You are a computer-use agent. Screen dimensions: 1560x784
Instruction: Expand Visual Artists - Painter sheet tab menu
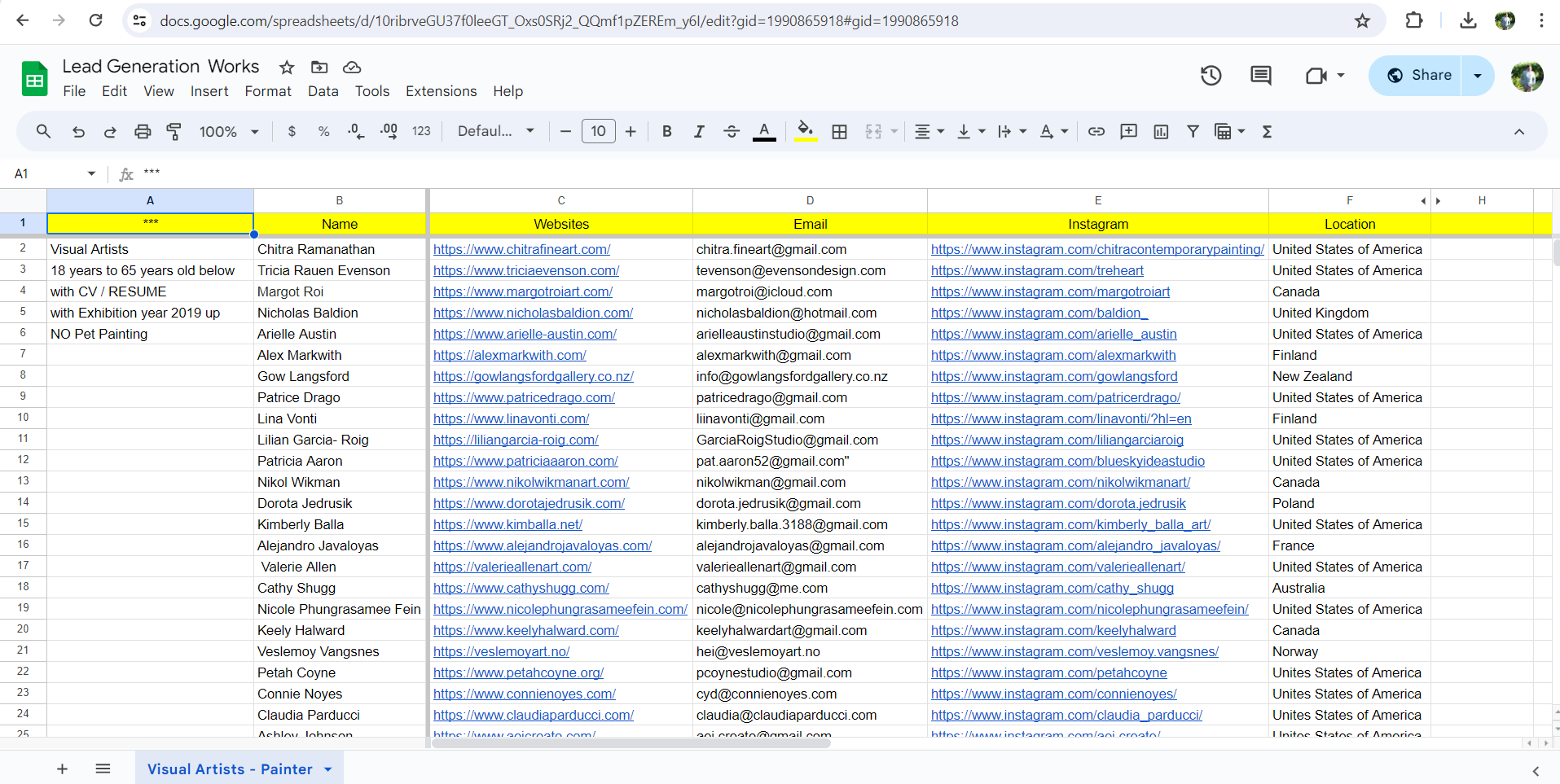(328, 769)
